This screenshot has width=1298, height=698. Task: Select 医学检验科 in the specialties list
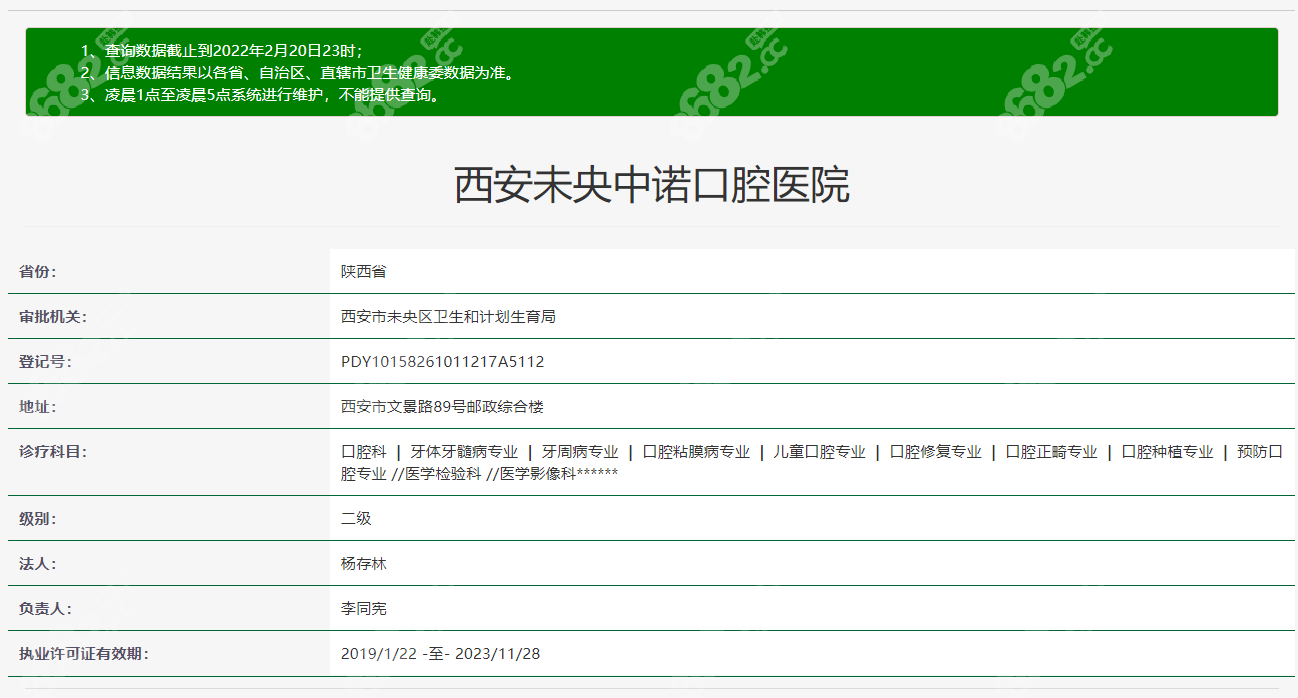tap(443, 474)
